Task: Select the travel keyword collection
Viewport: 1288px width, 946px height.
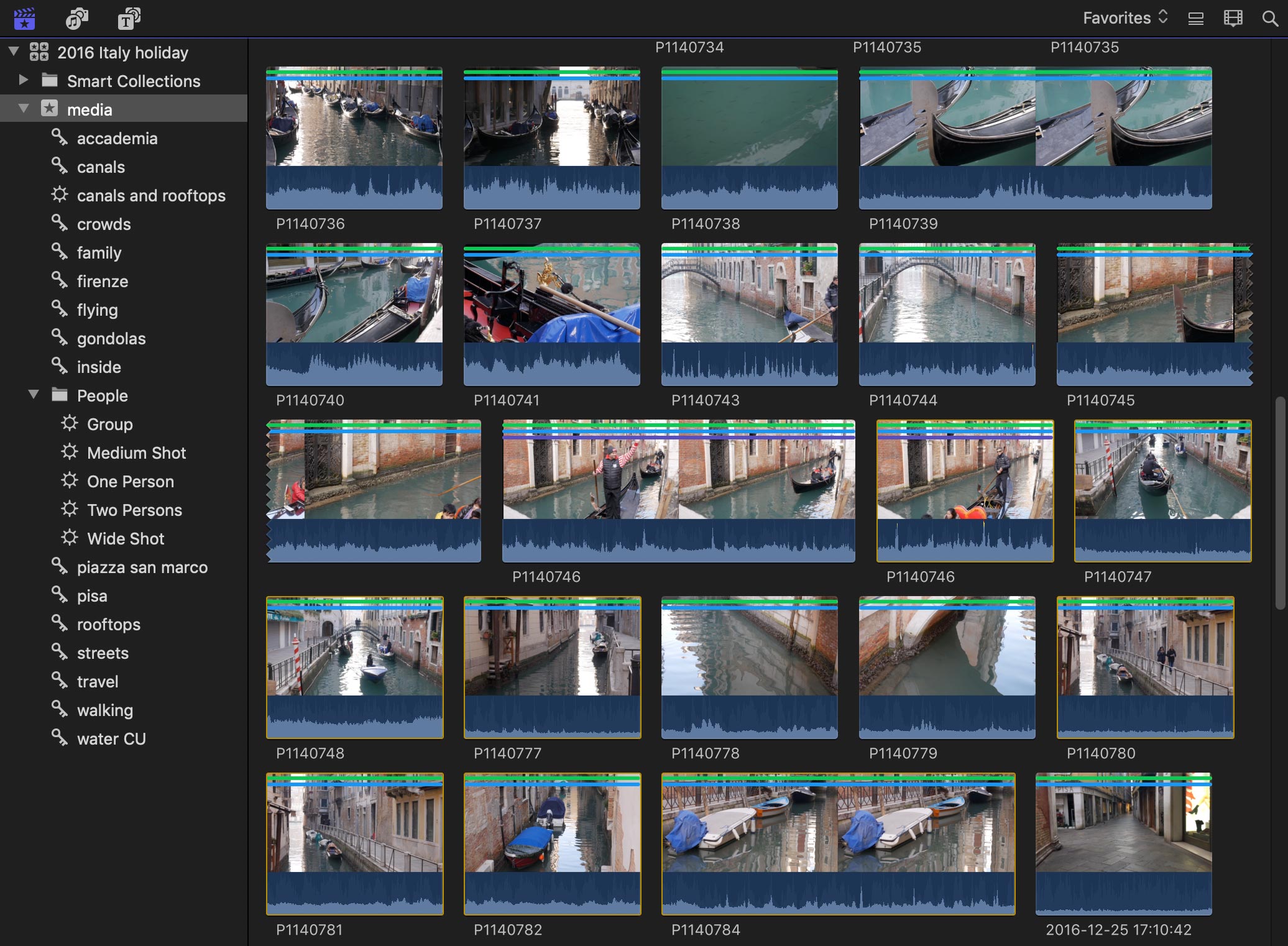Action: click(98, 682)
